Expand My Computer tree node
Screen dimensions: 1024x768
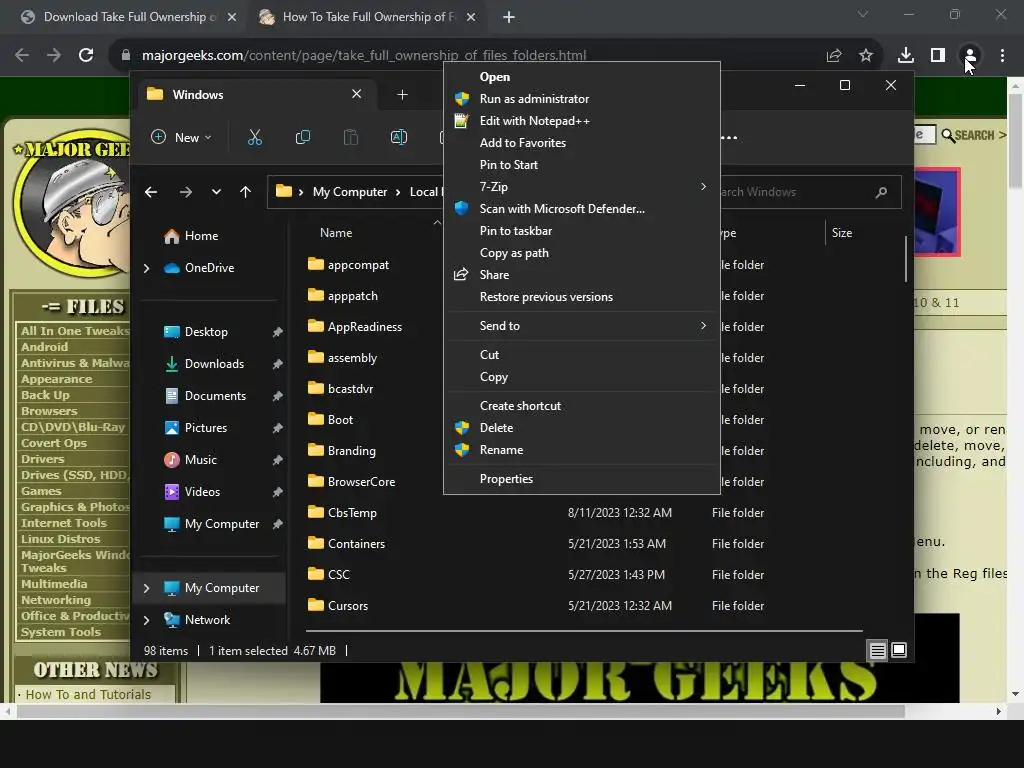tap(146, 588)
